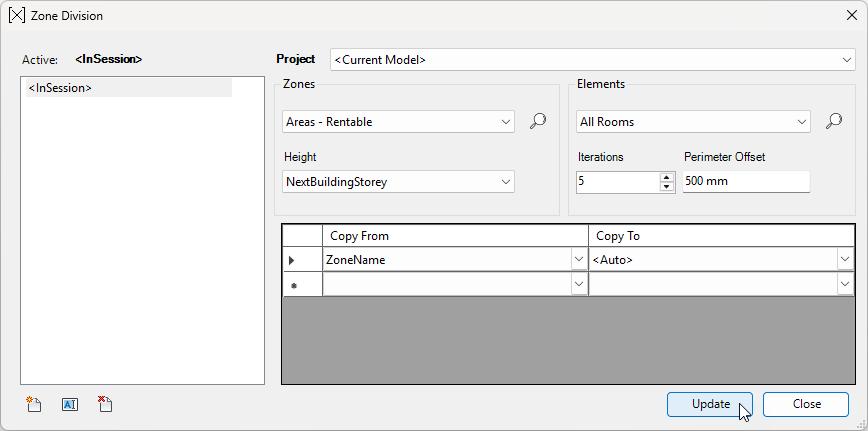
Task: Click the magnifier next to Elements dropdown
Action: pyautogui.click(x=833, y=122)
